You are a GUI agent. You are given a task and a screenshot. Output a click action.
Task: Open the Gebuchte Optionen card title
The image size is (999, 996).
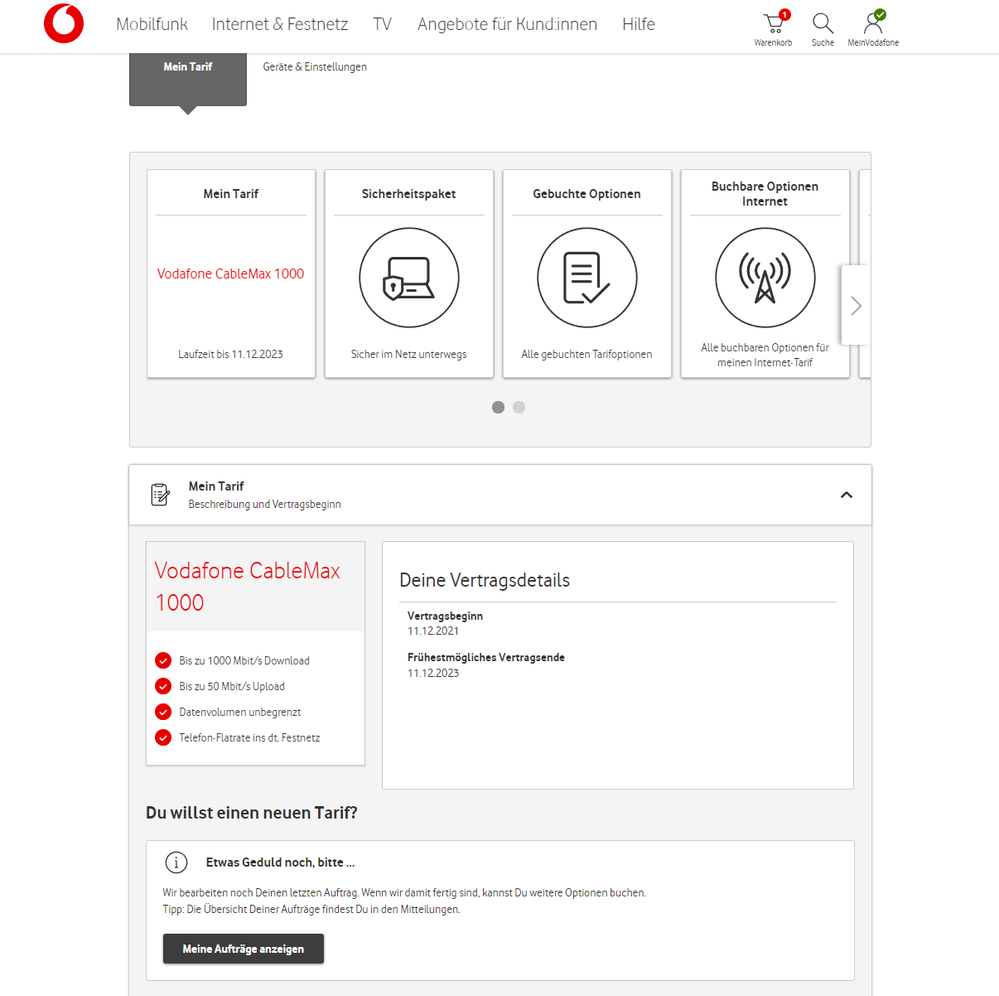coord(587,194)
